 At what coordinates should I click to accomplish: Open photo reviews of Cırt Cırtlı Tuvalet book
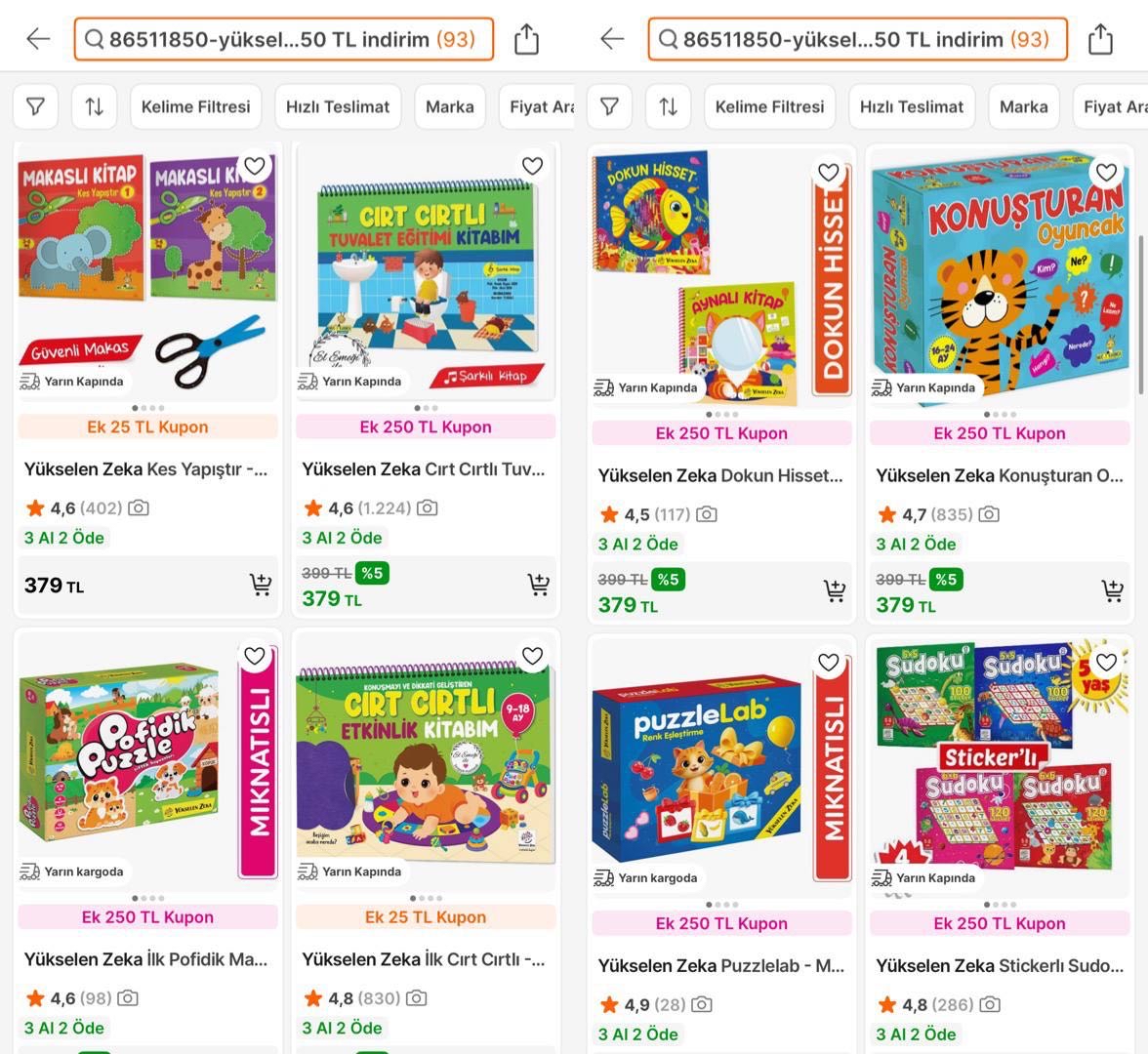pos(427,507)
